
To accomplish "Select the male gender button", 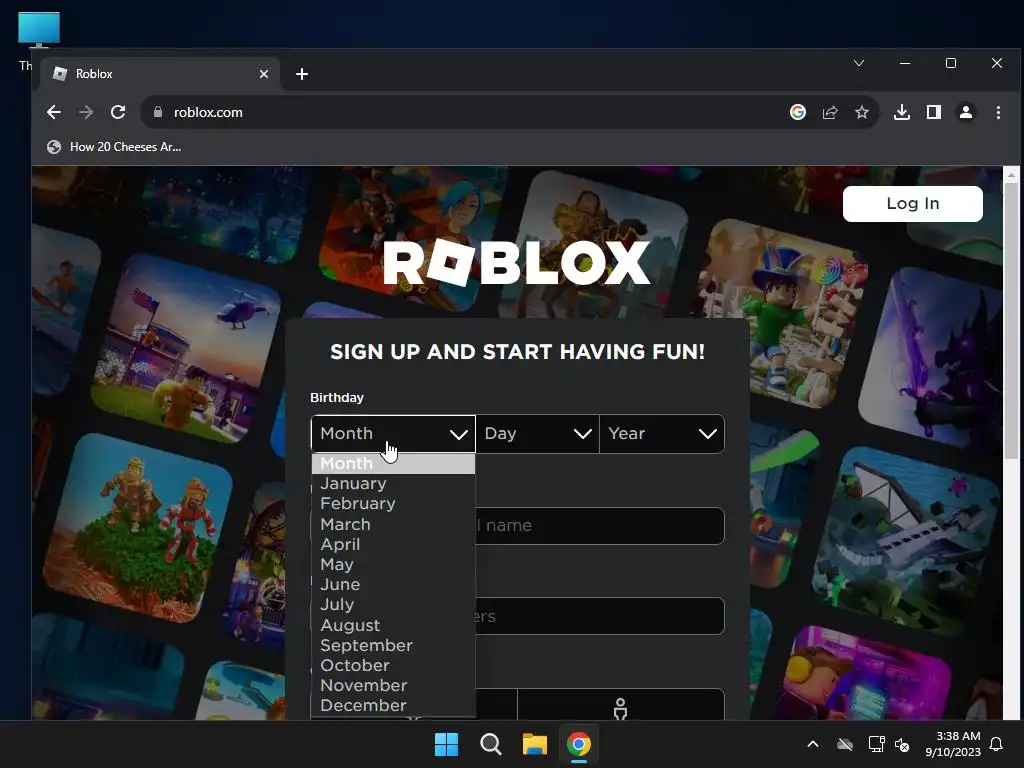I will click(x=620, y=705).
